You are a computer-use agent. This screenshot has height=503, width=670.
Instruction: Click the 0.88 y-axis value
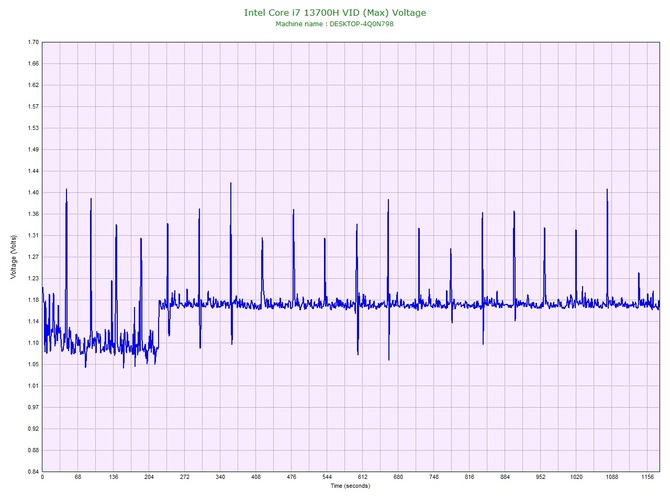coord(33,450)
